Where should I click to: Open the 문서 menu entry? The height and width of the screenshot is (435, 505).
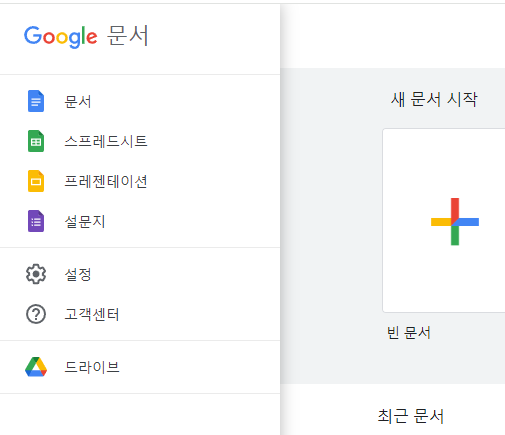[140, 101]
